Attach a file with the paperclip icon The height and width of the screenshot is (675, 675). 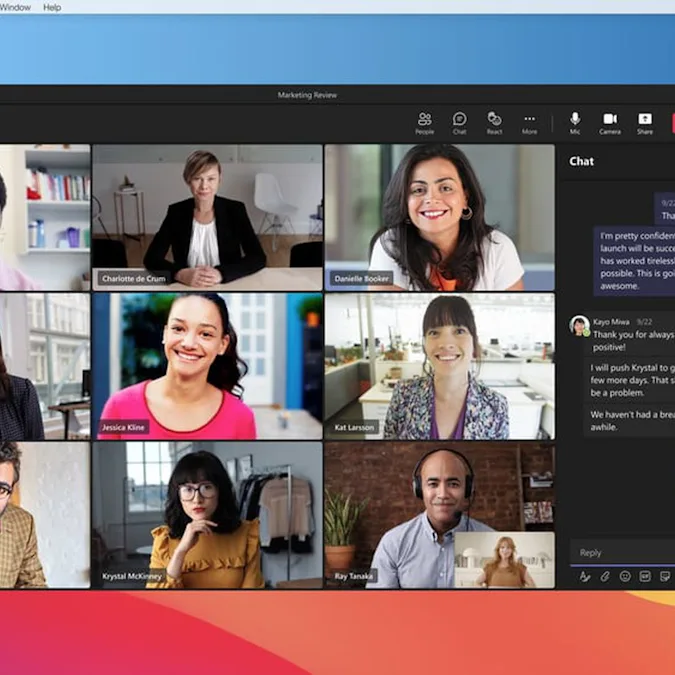click(605, 576)
